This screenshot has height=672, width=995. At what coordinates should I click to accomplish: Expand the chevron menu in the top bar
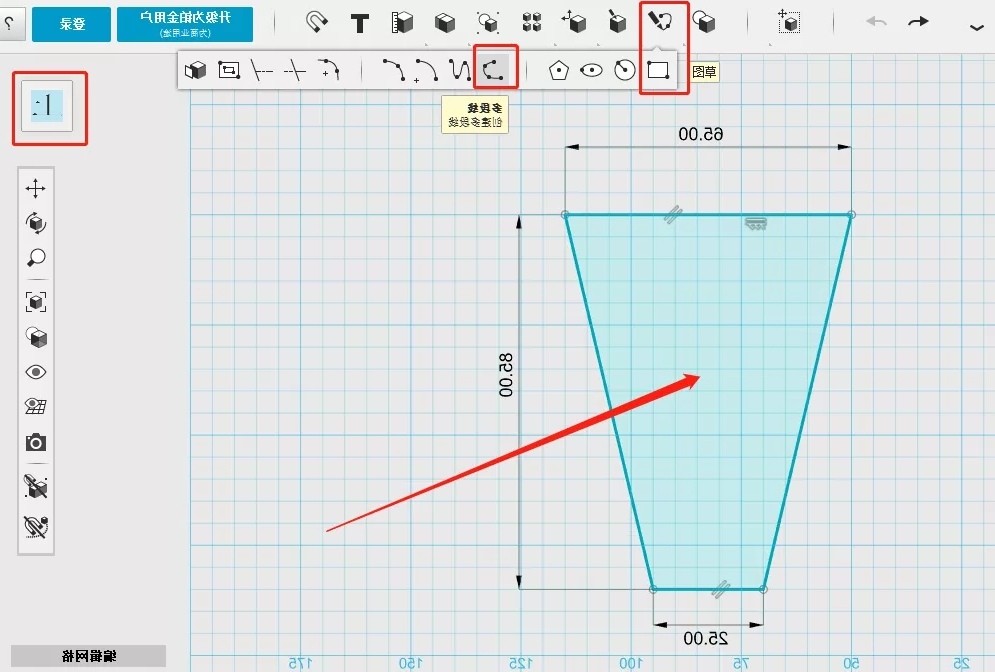pos(977,27)
